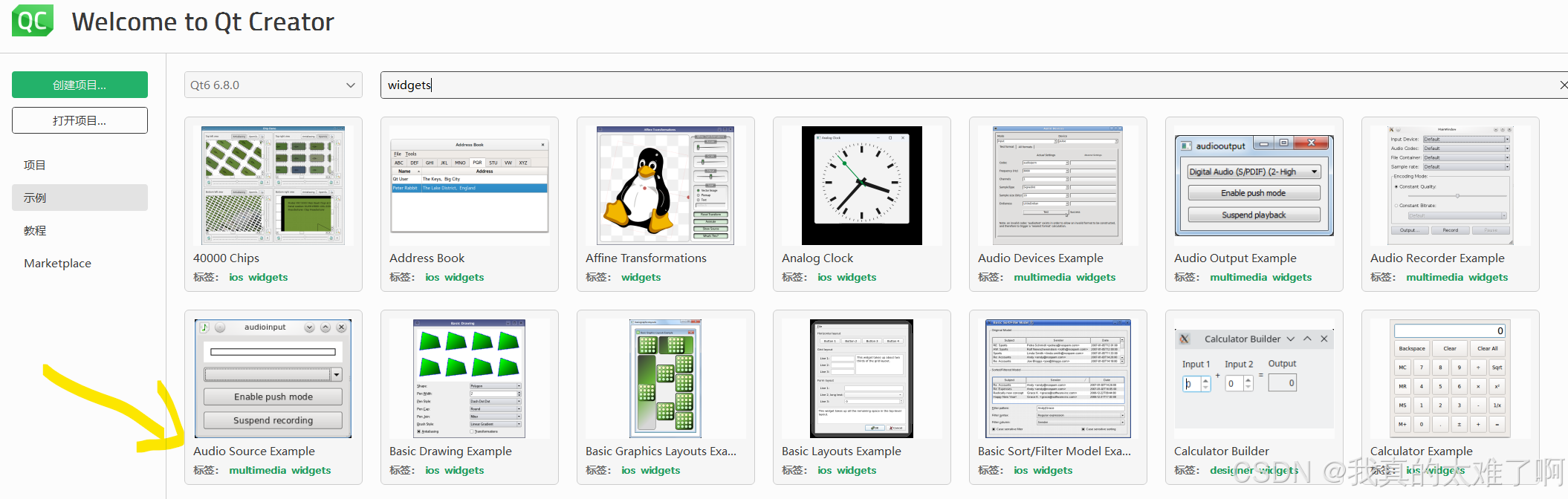Click the Analog Clock title
This screenshot has width=1568, height=499.
(817, 258)
